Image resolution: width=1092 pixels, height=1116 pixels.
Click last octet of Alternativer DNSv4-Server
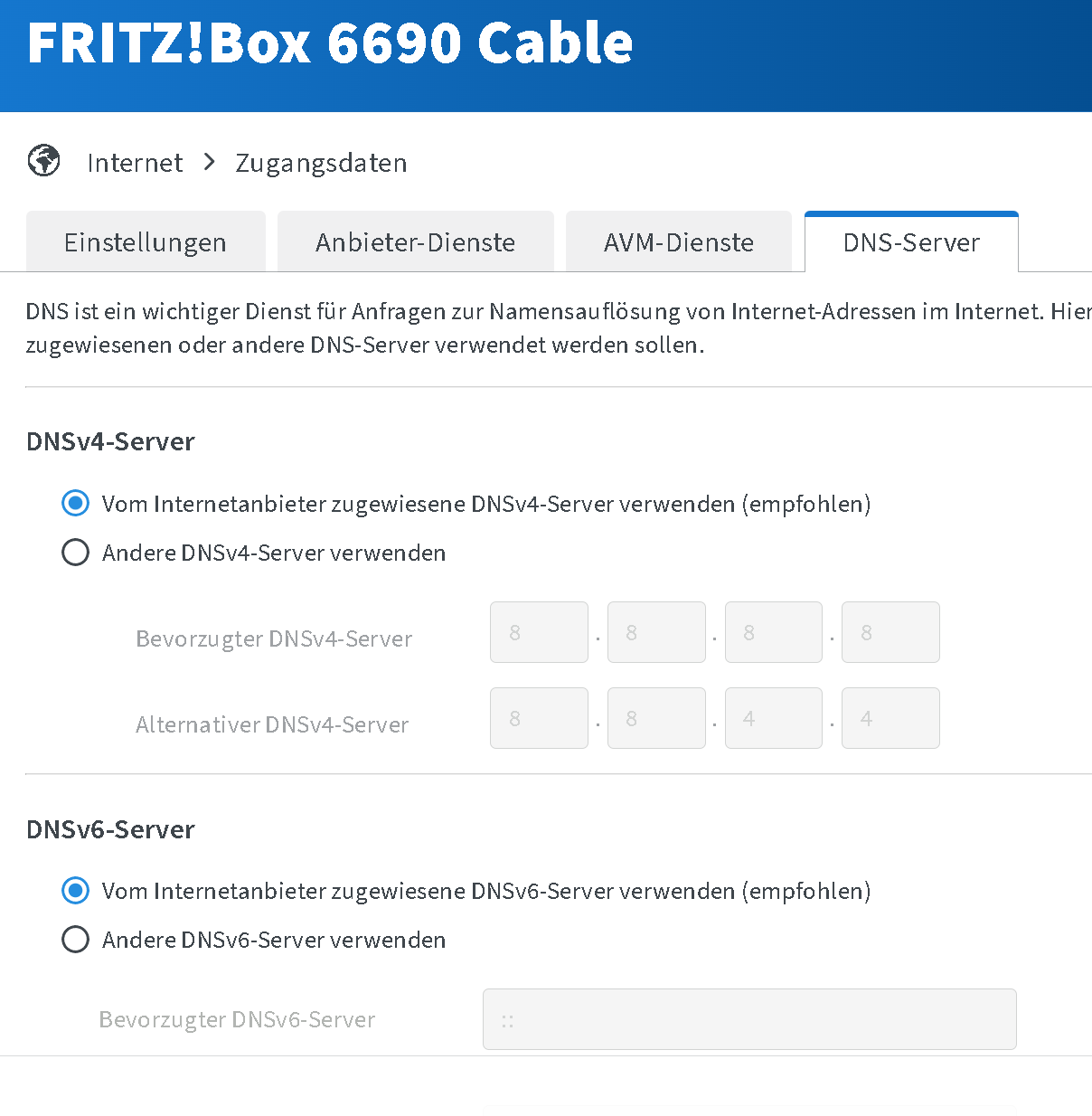coord(890,718)
